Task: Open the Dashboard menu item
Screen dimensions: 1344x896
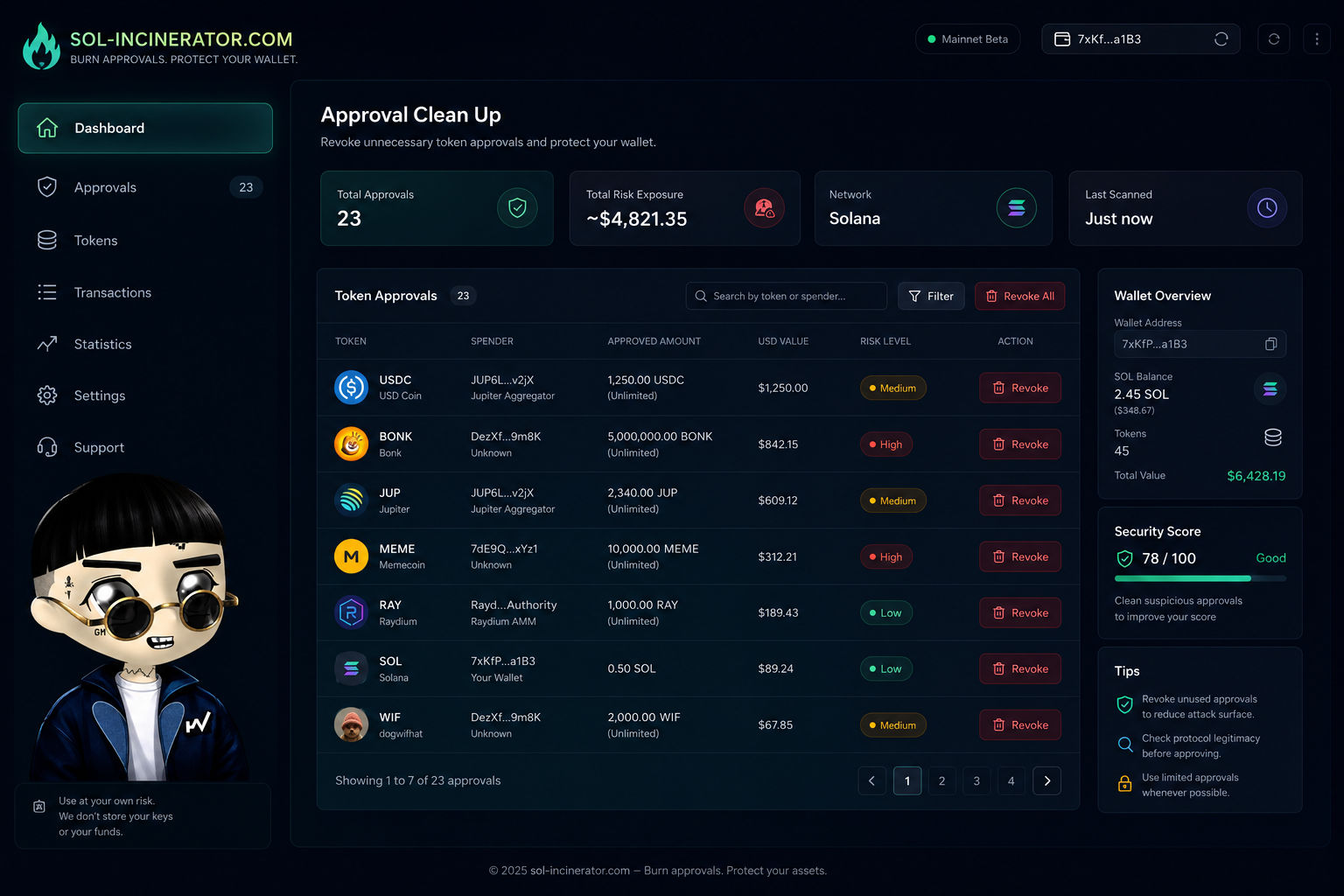Action: click(145, 128)
